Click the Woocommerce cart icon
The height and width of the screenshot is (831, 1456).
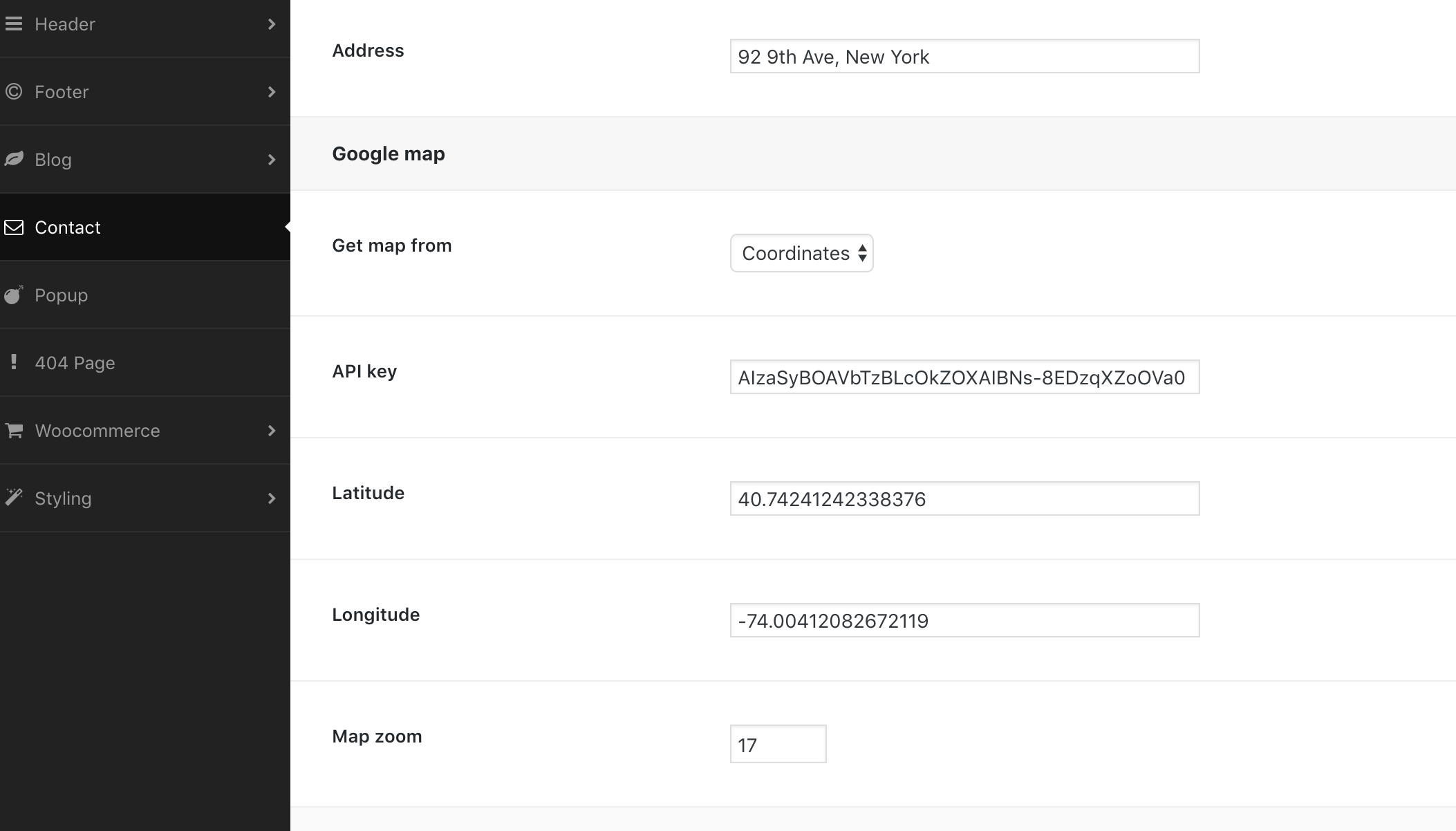tap(14, 431)
